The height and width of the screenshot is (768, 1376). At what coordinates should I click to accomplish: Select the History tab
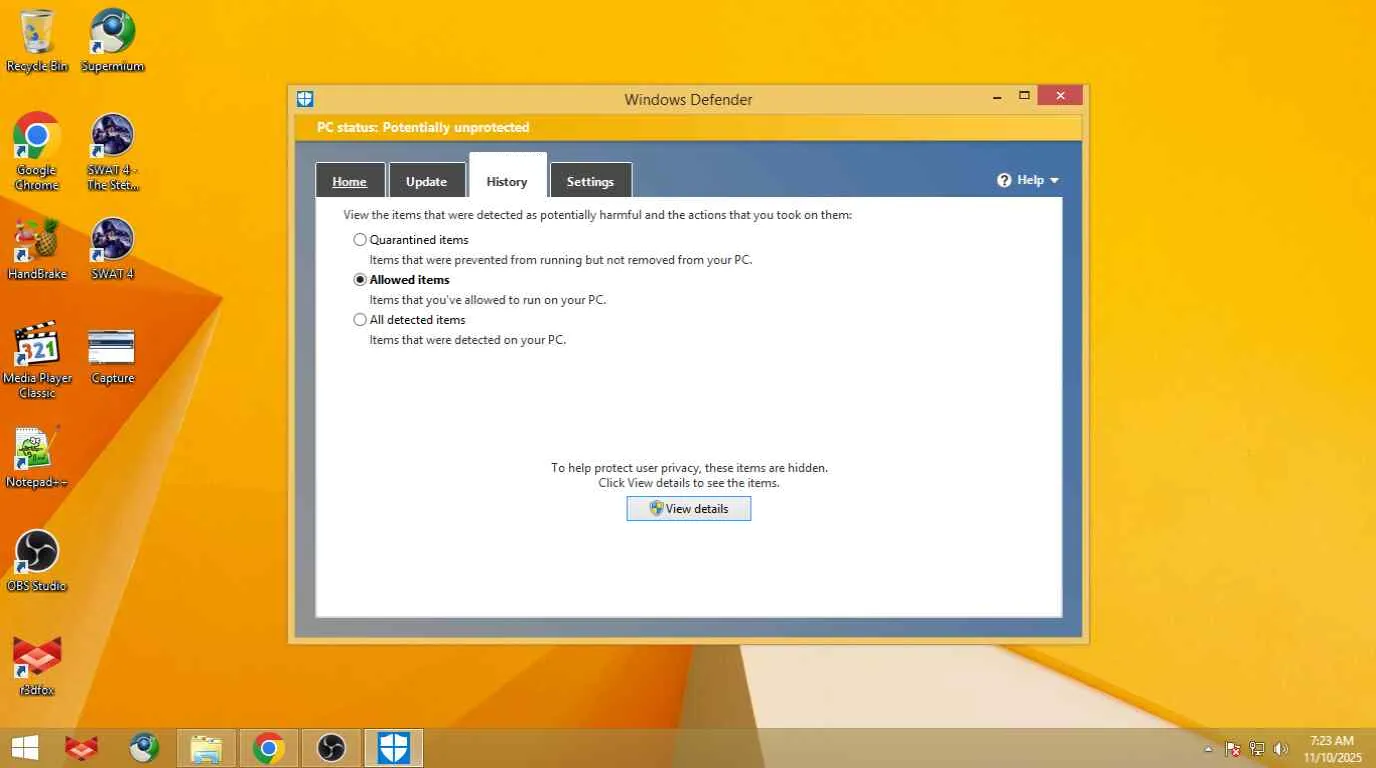tap(507, 177)
